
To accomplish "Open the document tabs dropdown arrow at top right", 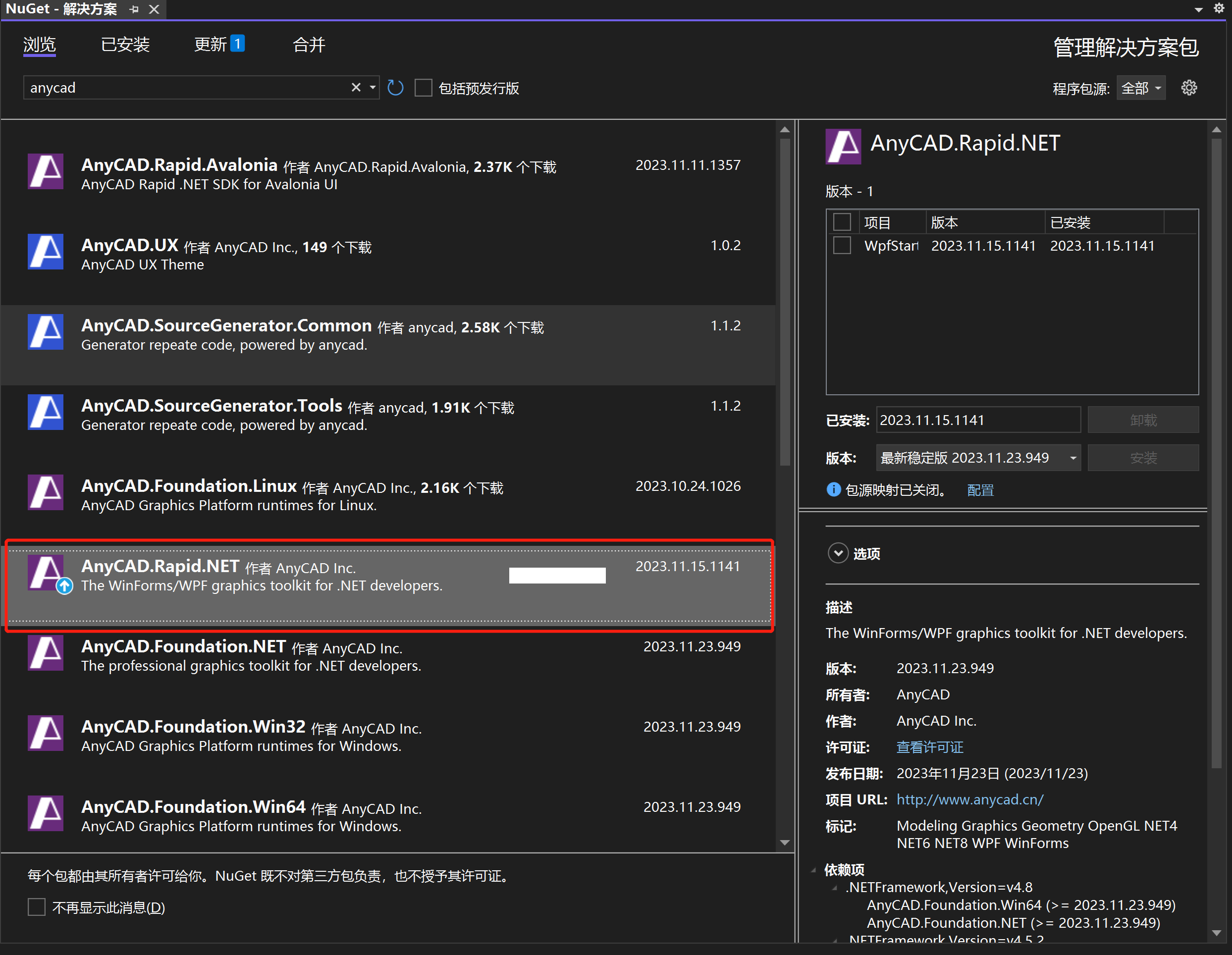I will point(1199,9).
